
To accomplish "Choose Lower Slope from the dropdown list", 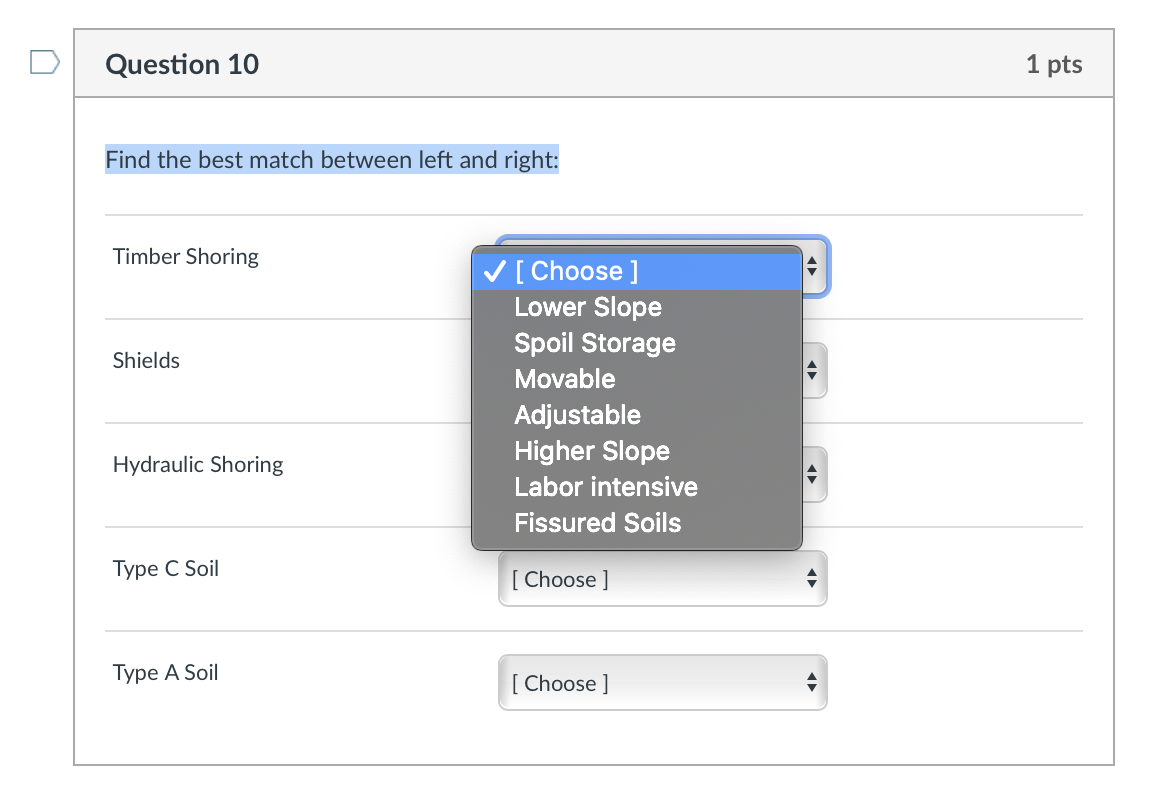I will (588, 307).
